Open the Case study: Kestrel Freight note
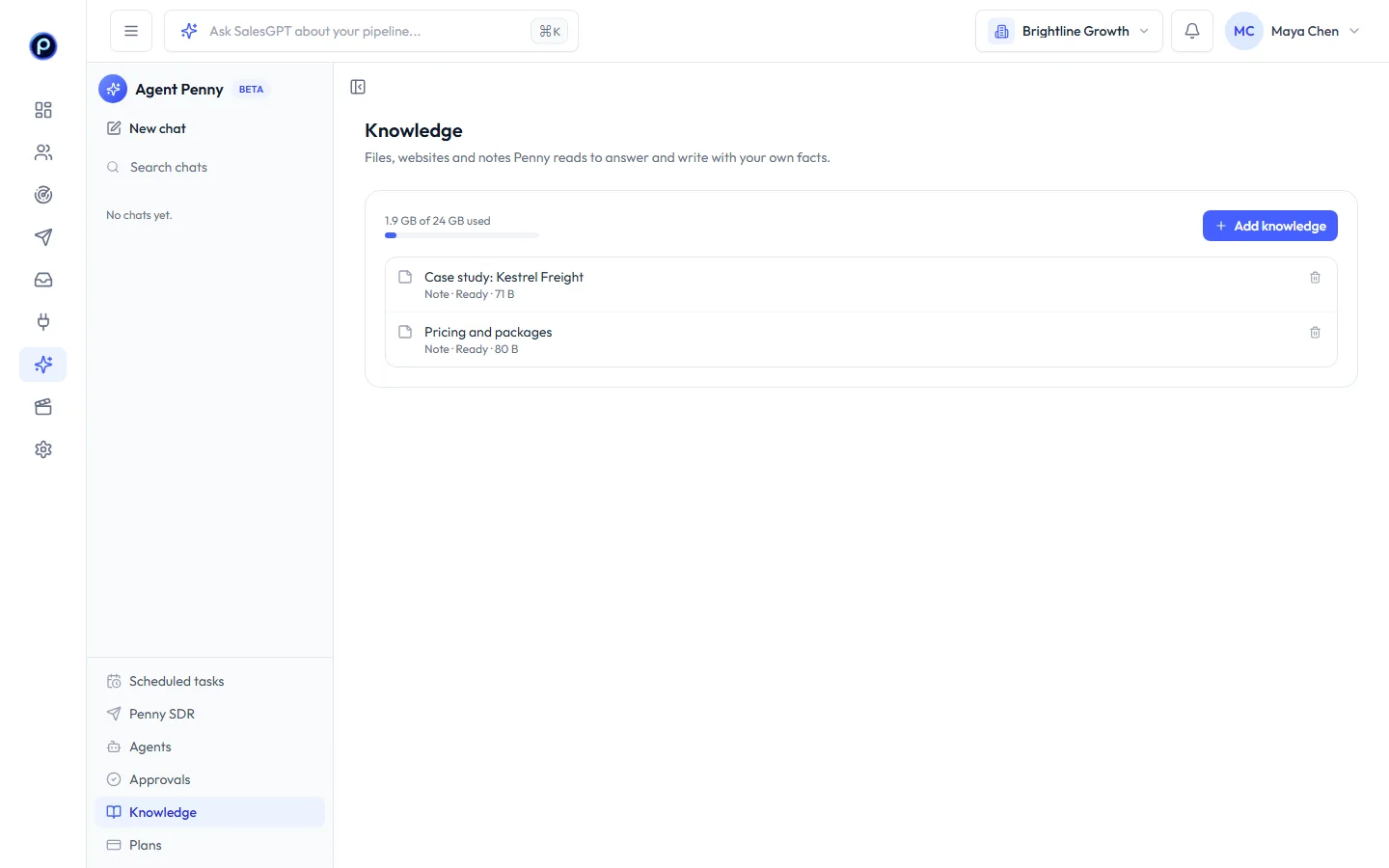The height and width of the screenshot is (868, 1389). click(x=860, y=285)
